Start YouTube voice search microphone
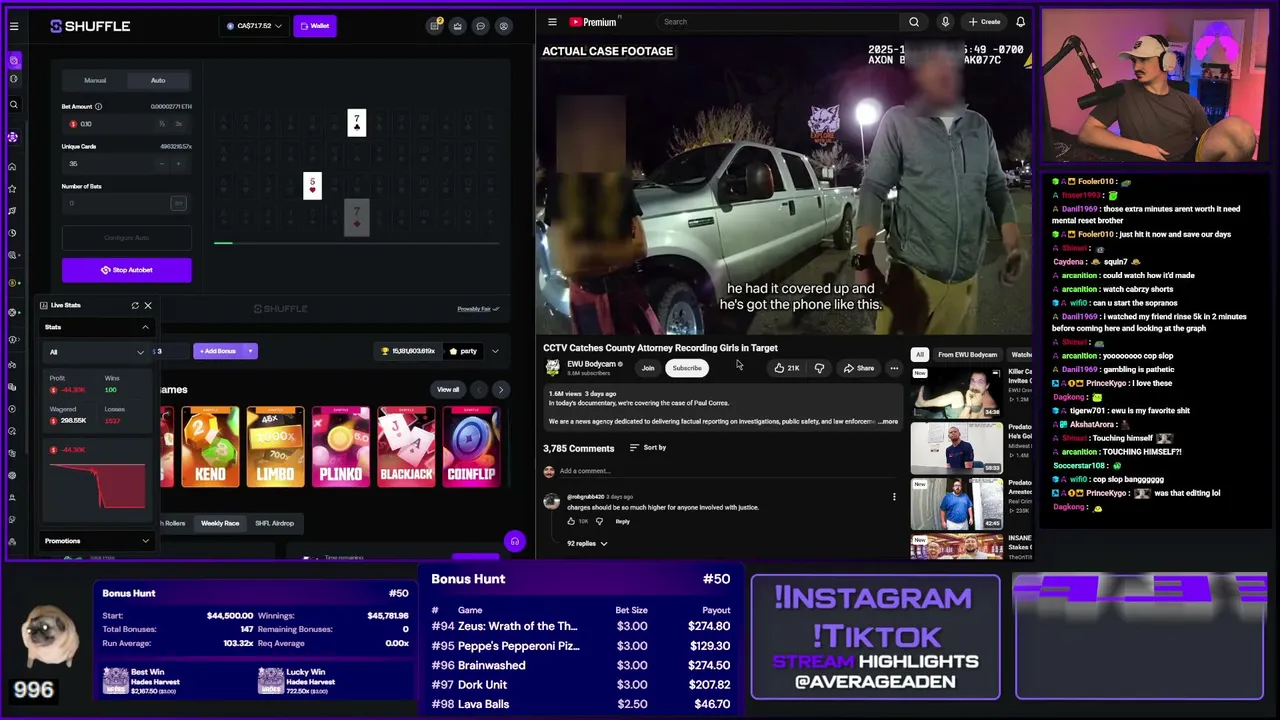This screenshot has height=720, width=1280. click(945, 22)
